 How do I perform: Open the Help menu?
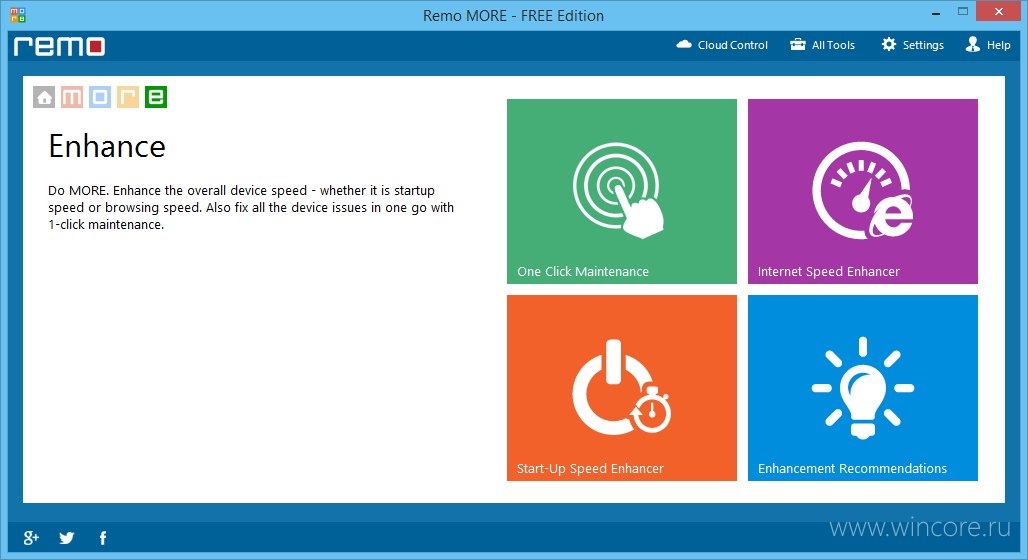[988, 45]
